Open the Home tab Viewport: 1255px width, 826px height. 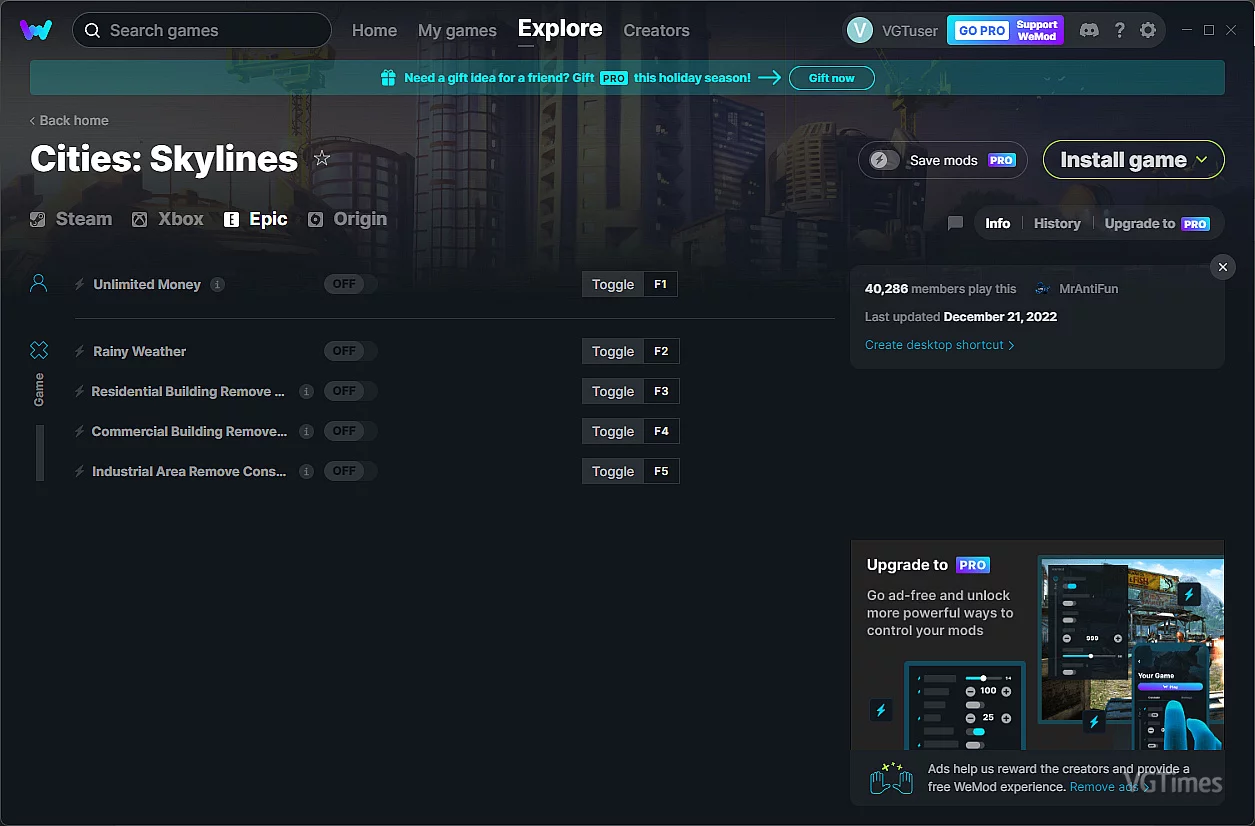point(374,31)
